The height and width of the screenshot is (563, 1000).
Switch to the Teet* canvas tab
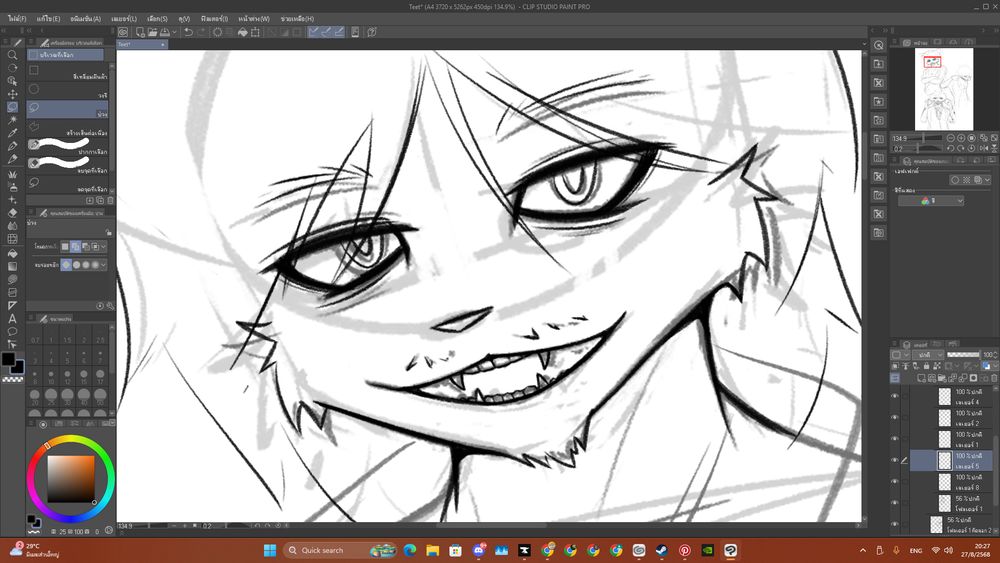point(142,44)
